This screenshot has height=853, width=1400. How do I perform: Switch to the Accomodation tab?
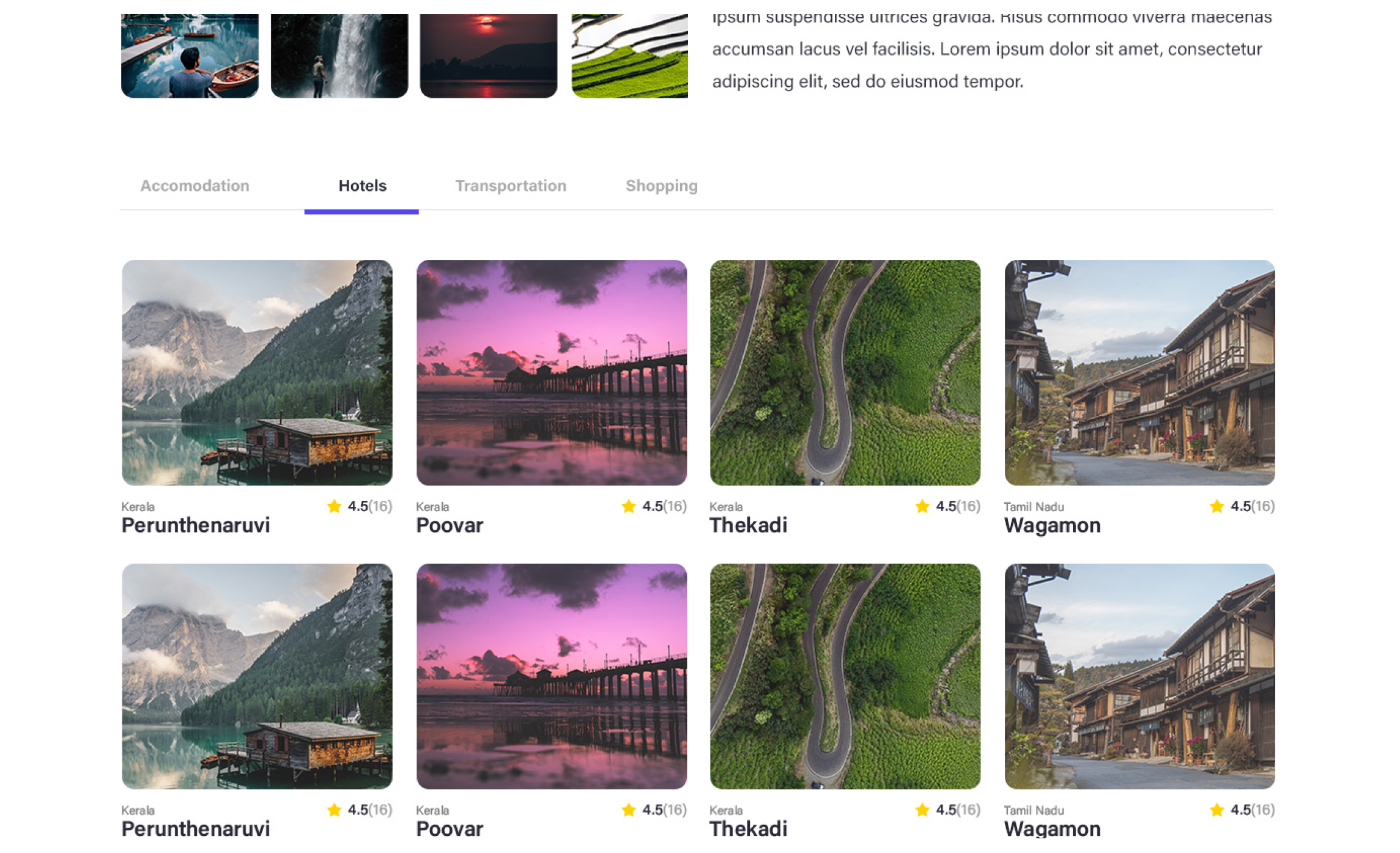click(x=194, y=185)
